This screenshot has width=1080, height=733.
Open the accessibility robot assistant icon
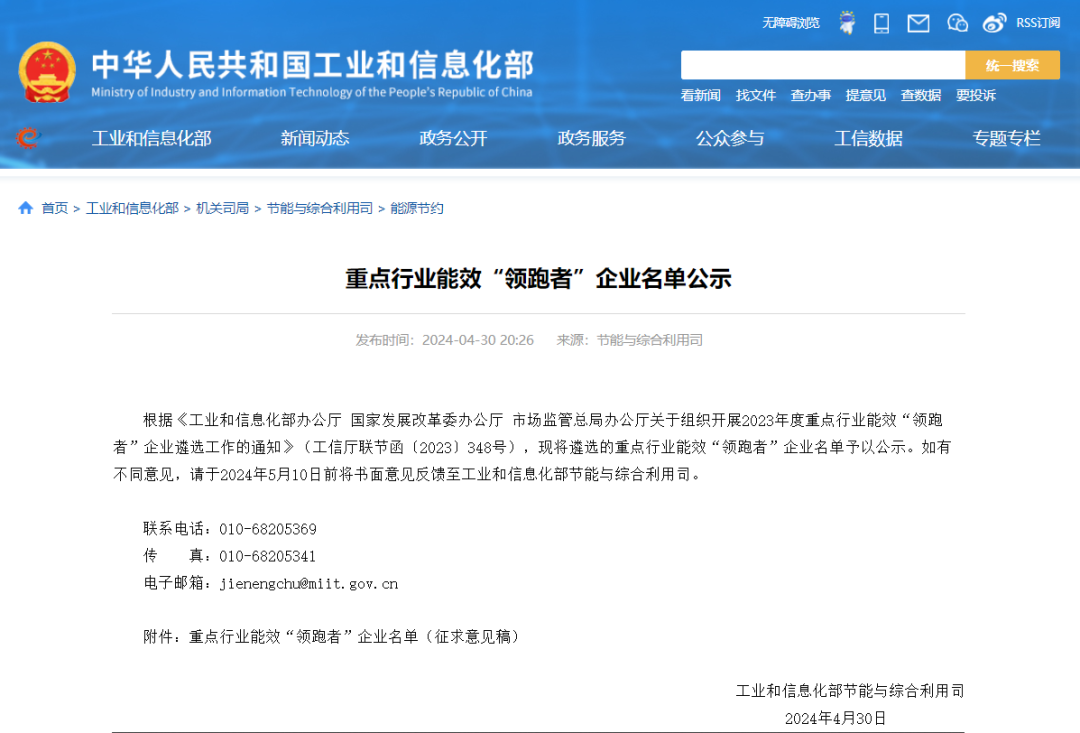[x=847, y=23]
